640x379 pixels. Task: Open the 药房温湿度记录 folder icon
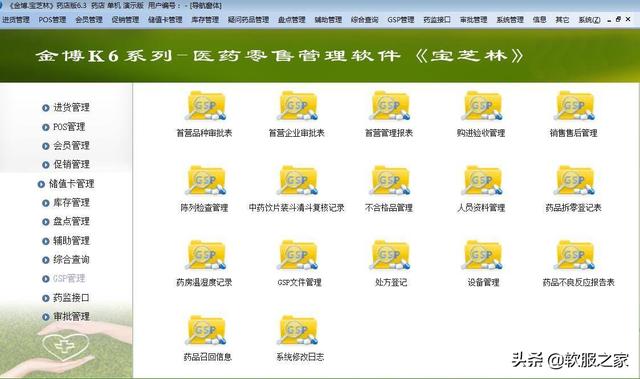tap(205, 255)
